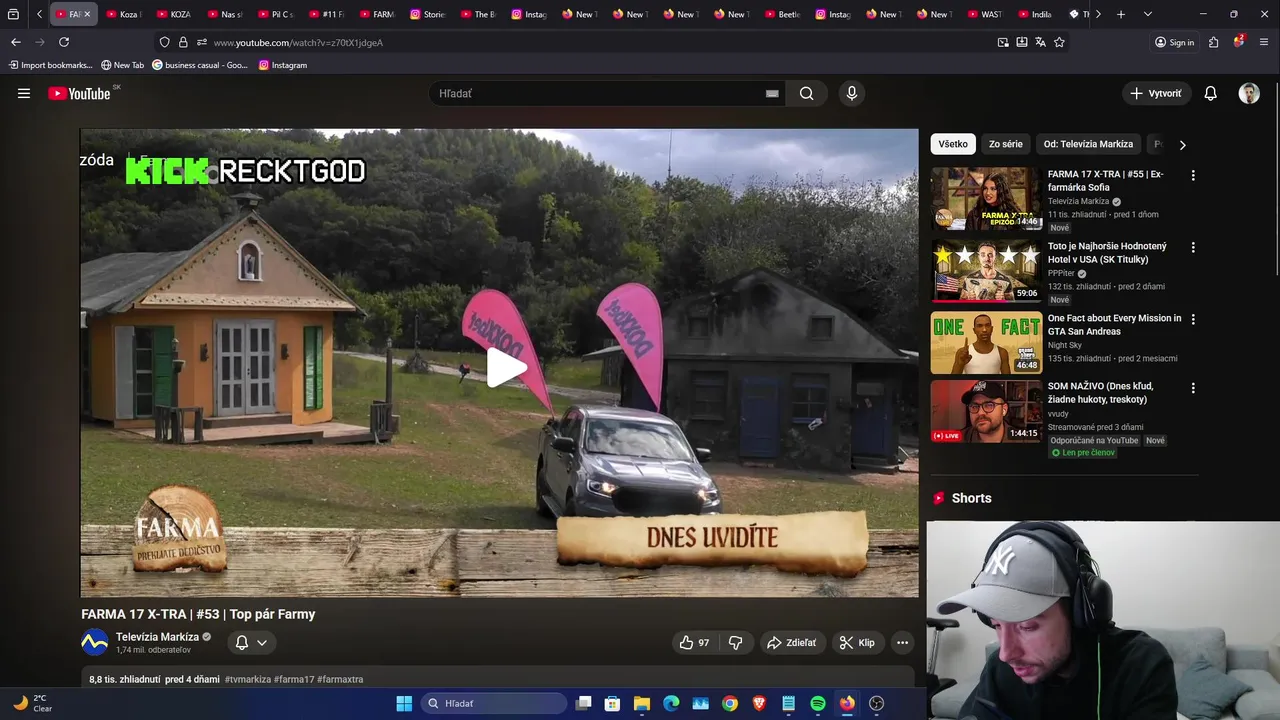Translate the page with address bar icon
Image resolution: width=1280 pixels, height=720 pixels.
pos(1040,42)
